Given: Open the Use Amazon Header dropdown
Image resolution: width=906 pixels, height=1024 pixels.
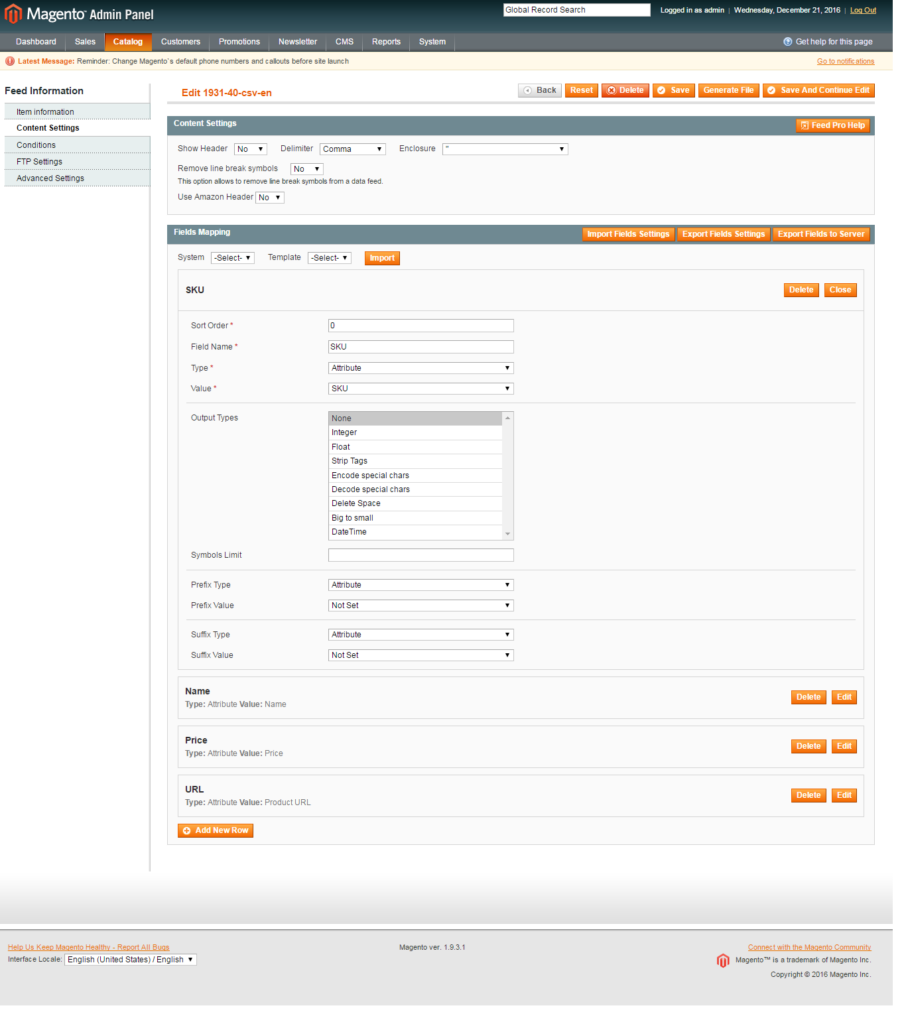Looking at the screenshot, I should 270,198.
